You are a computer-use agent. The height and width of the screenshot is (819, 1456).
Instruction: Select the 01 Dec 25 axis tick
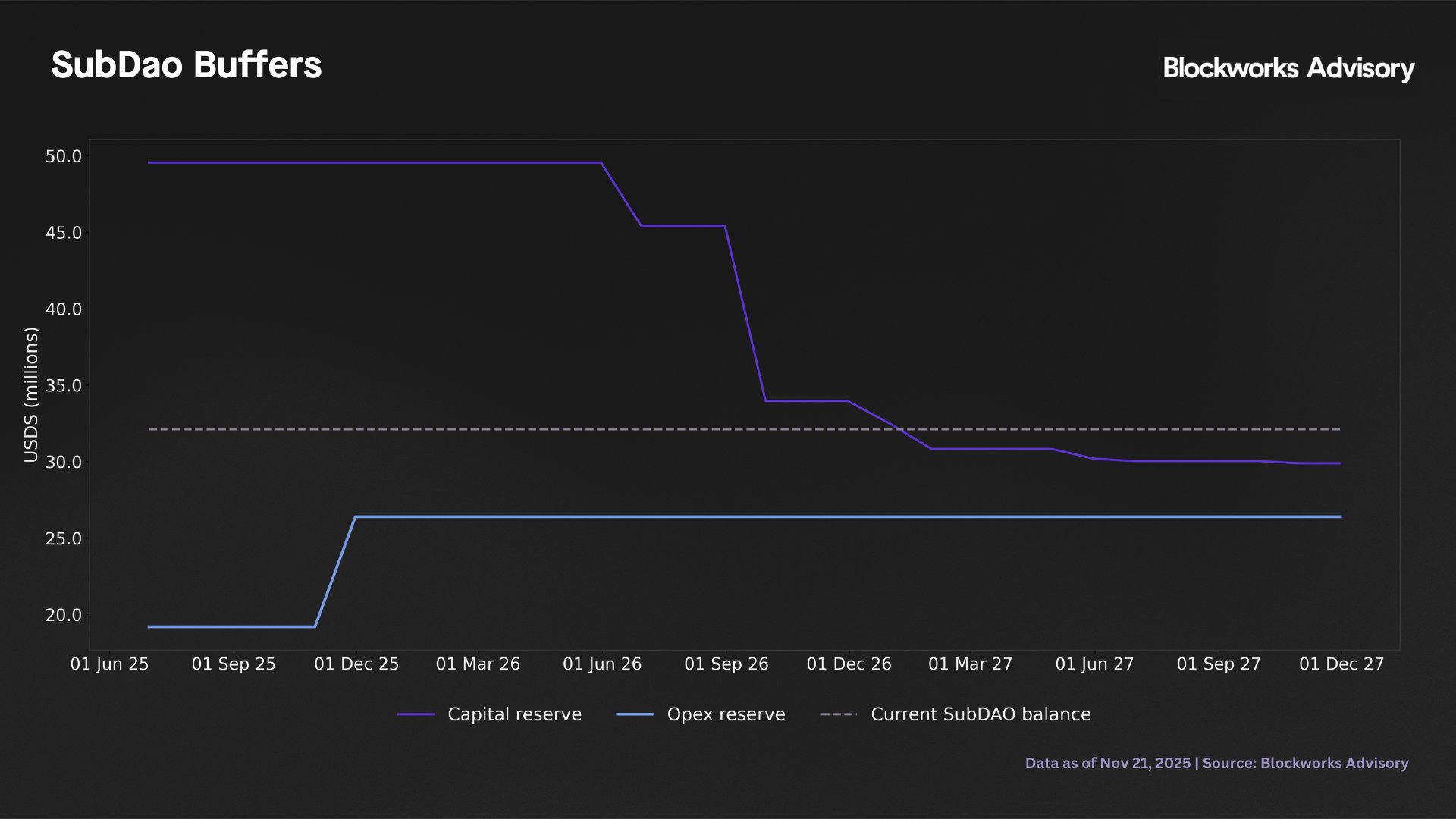pyautogui.click(x=356, y=664)
